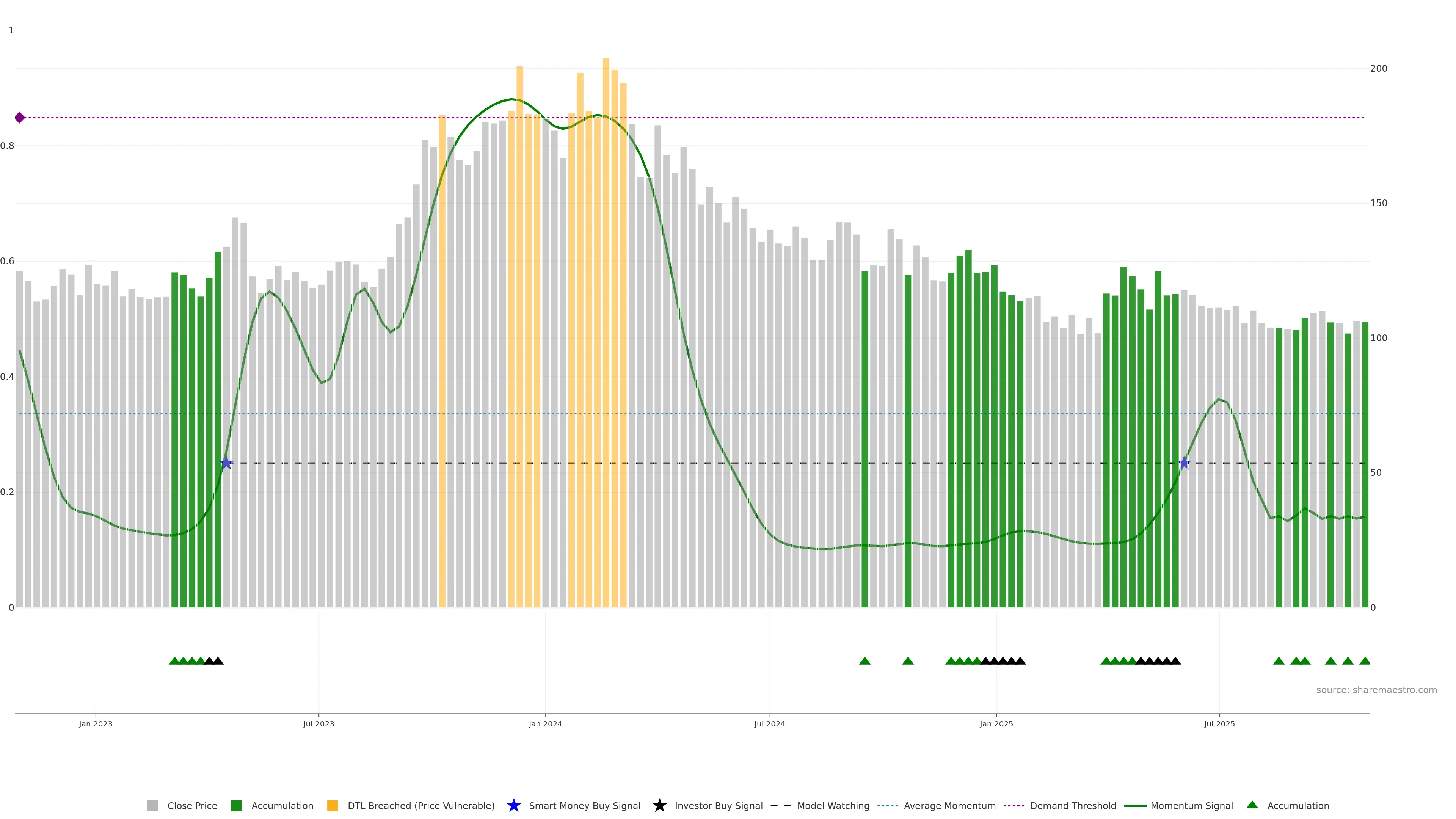
Task: Toggle the Average Momentum legend entry
Action: tap(949, 805)
